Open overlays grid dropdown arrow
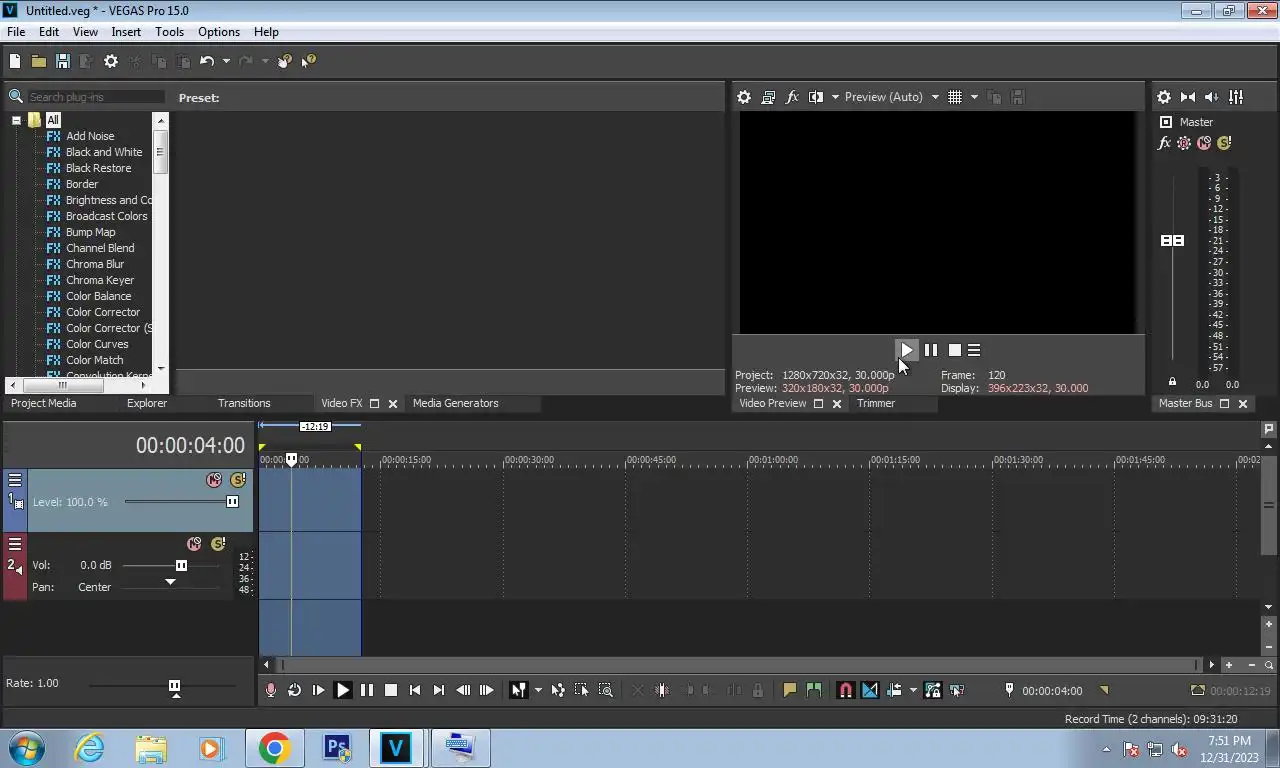Viewport: 1280px width, 768px height. 974,97
